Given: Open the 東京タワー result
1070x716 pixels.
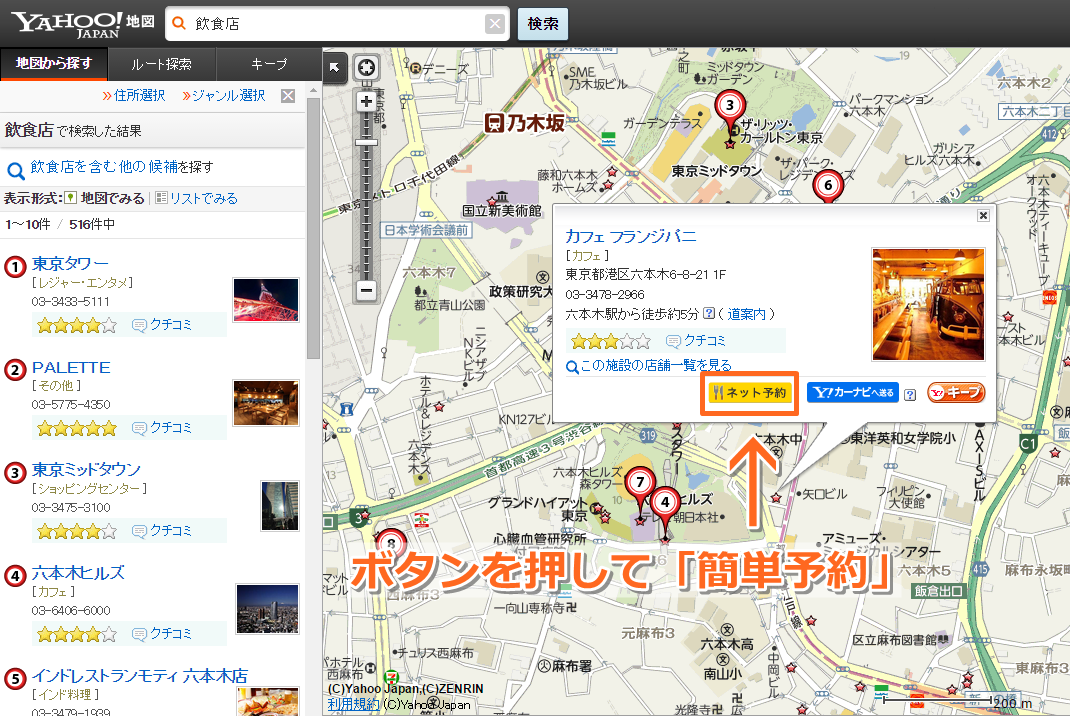Looking at the screenshot, I should pos(70,263).
